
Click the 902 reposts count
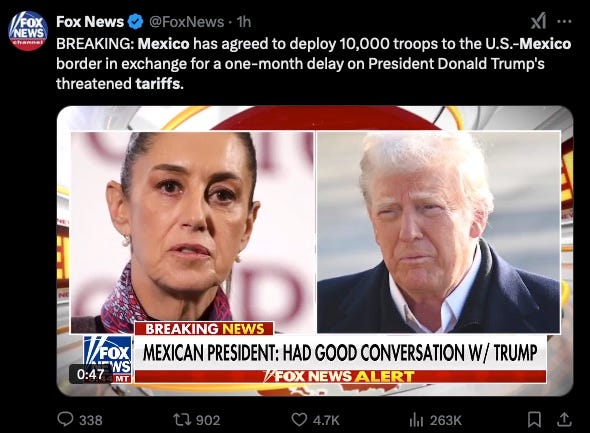(208, 420)
